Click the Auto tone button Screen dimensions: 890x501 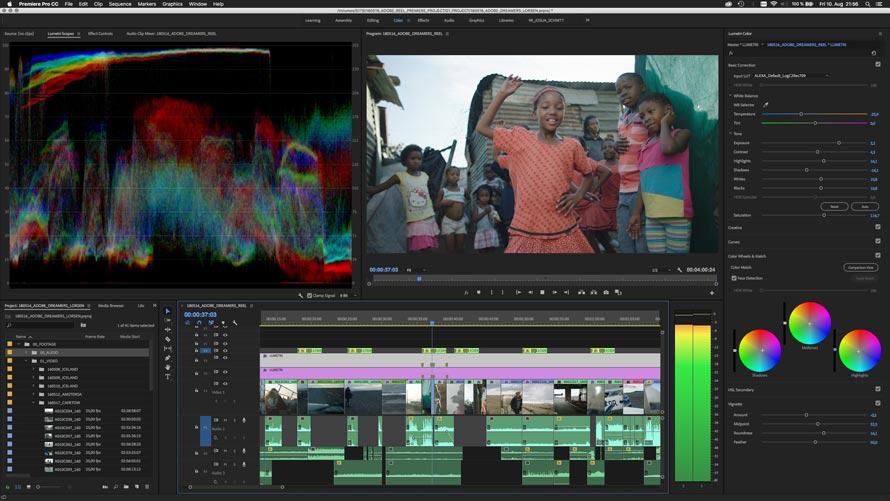pyautogui.click(x=865, y=207)
